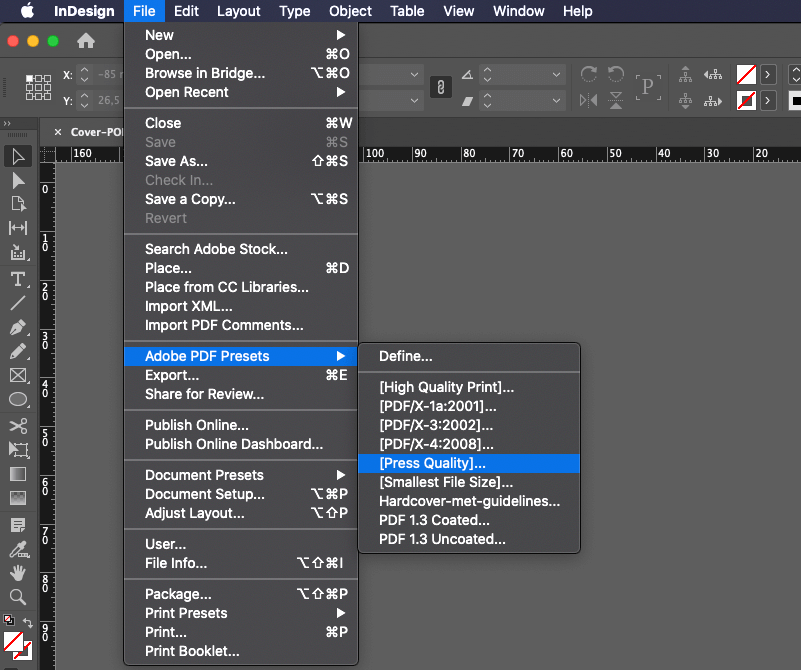Open the Layout menu
This screenshot has height=670, width=801.
point(239,11)
